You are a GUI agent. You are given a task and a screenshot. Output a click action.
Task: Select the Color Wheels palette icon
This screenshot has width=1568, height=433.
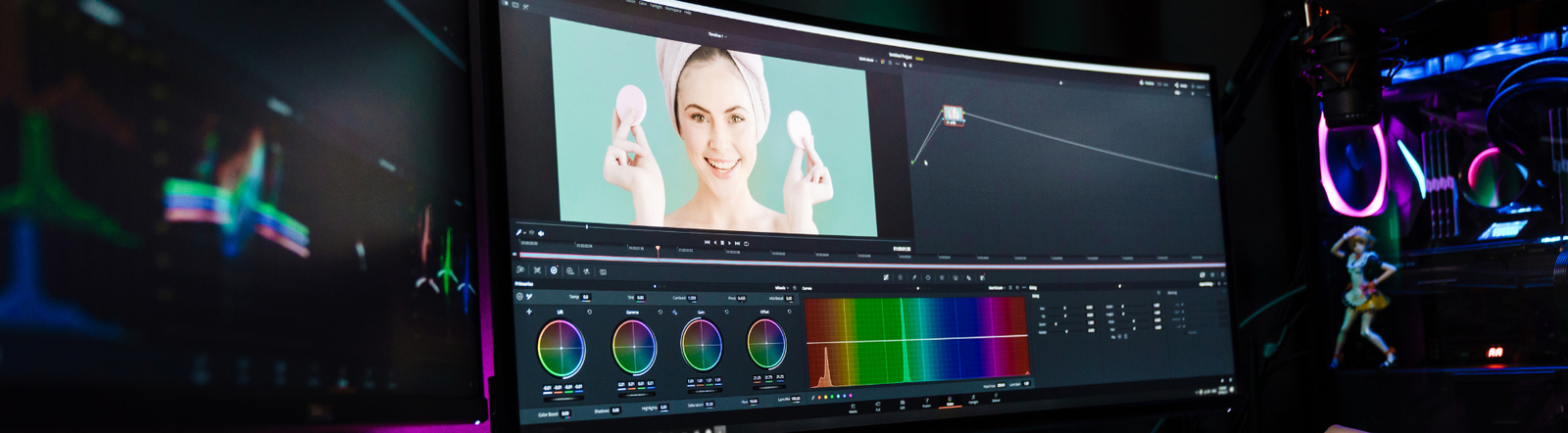[554, 270]
